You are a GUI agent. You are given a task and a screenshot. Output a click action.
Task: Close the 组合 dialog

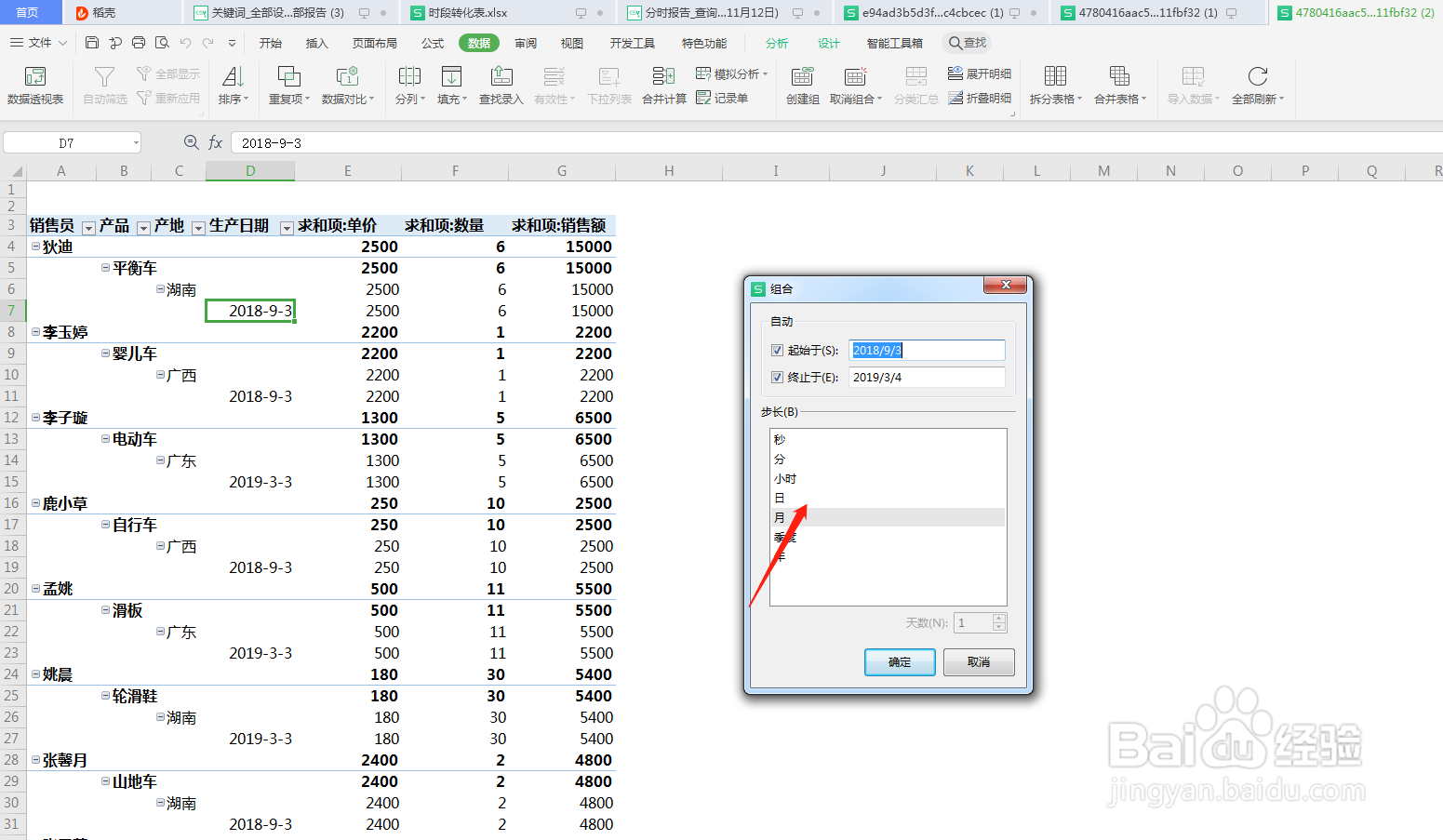[1006, 286]
